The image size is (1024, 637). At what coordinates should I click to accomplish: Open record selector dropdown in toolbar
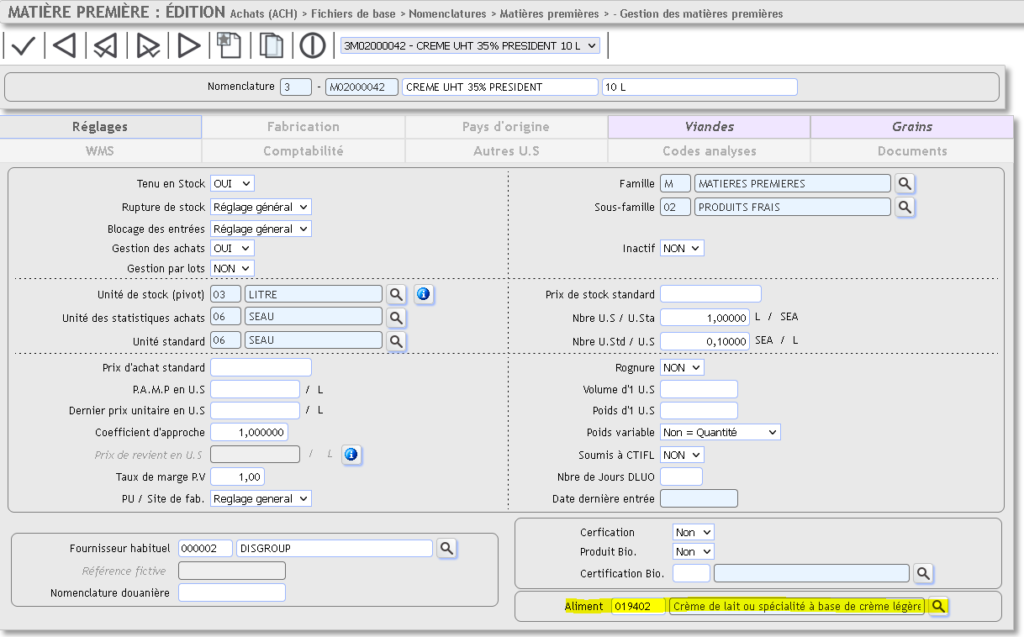click(x=469, y=46)
